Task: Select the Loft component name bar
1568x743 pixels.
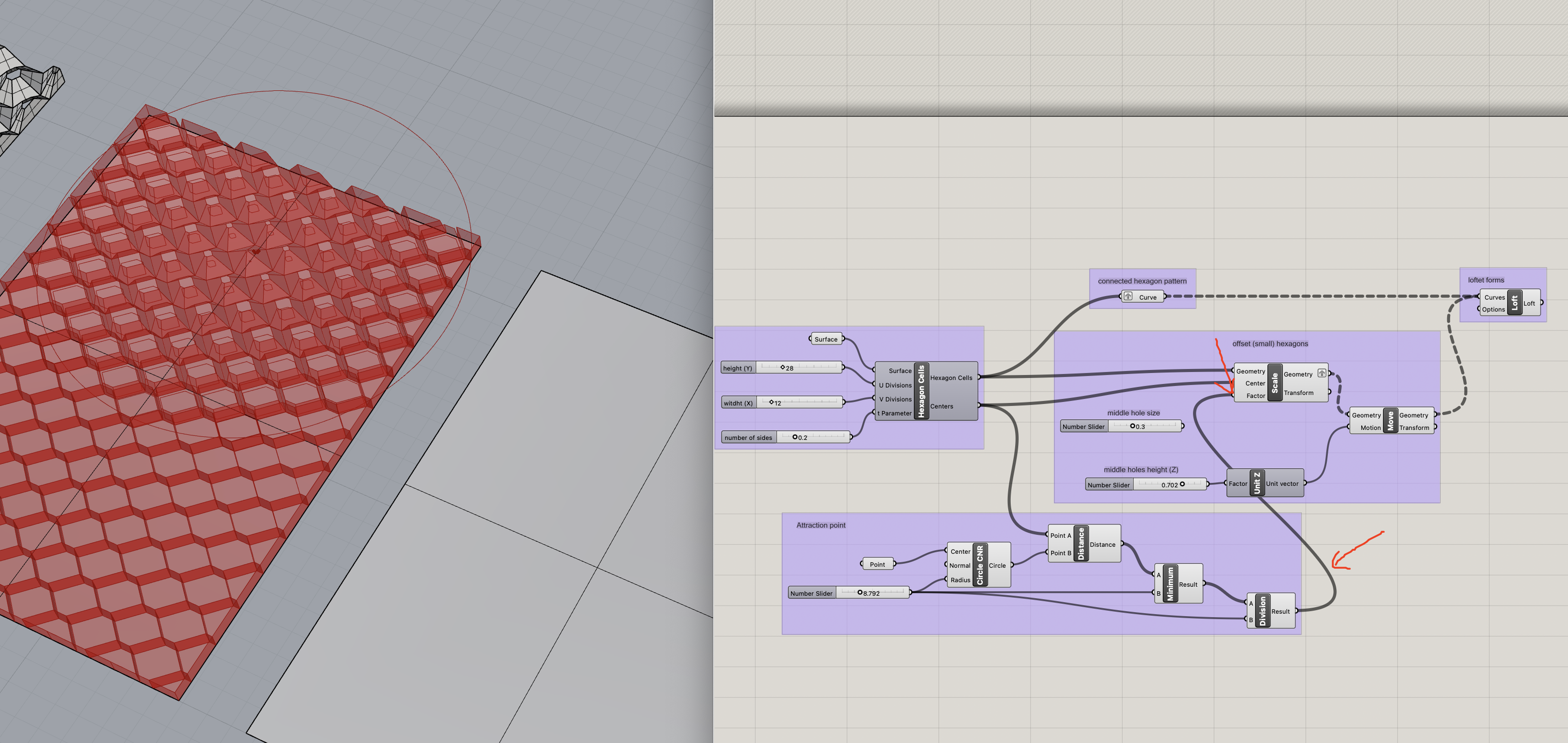Action: 1515,303
